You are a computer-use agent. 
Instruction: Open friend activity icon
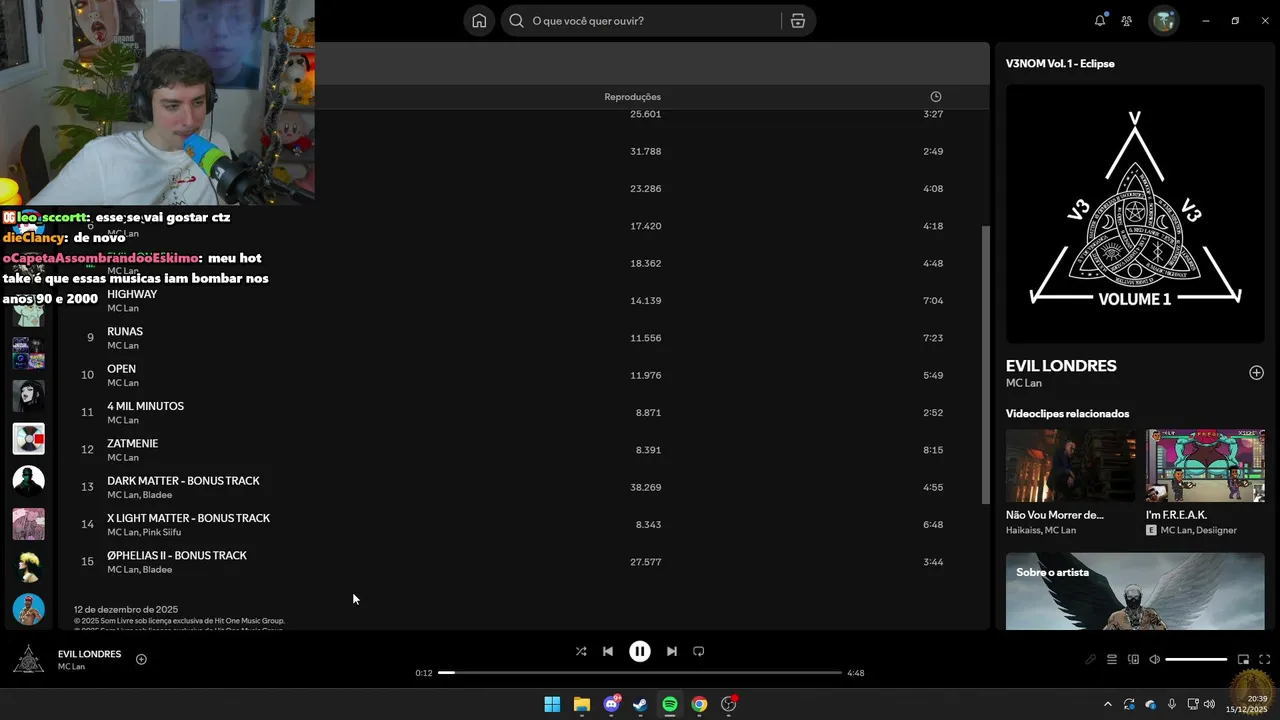[1127, 21]
